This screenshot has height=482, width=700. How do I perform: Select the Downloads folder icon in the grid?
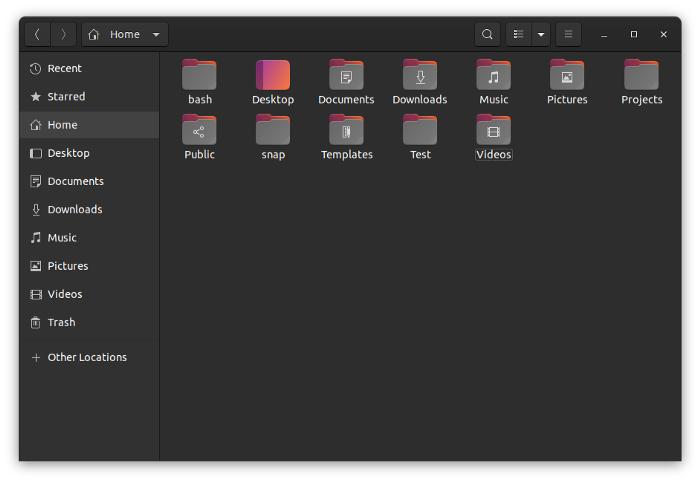coord(420,75)
